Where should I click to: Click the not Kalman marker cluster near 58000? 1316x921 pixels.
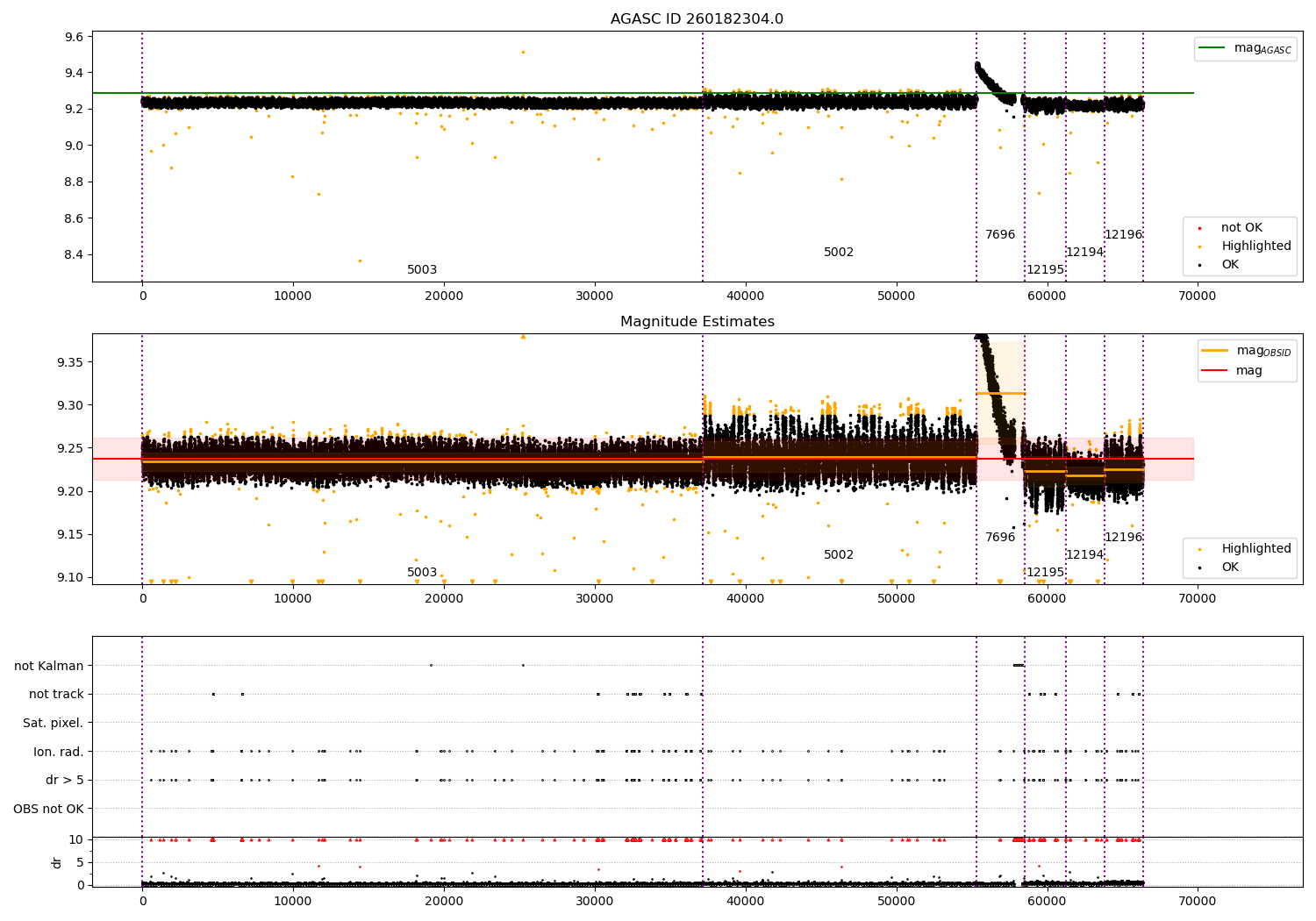coord(1018,665)
